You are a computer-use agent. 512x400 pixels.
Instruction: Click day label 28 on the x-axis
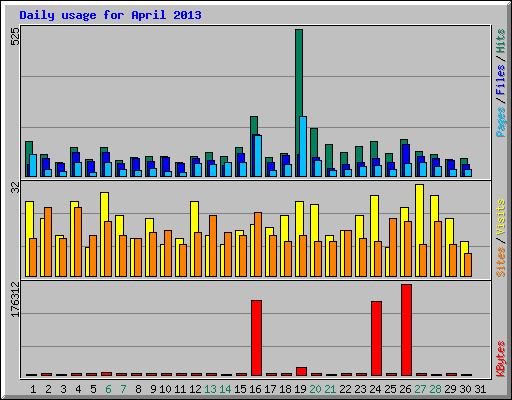[x=435, y=389]
